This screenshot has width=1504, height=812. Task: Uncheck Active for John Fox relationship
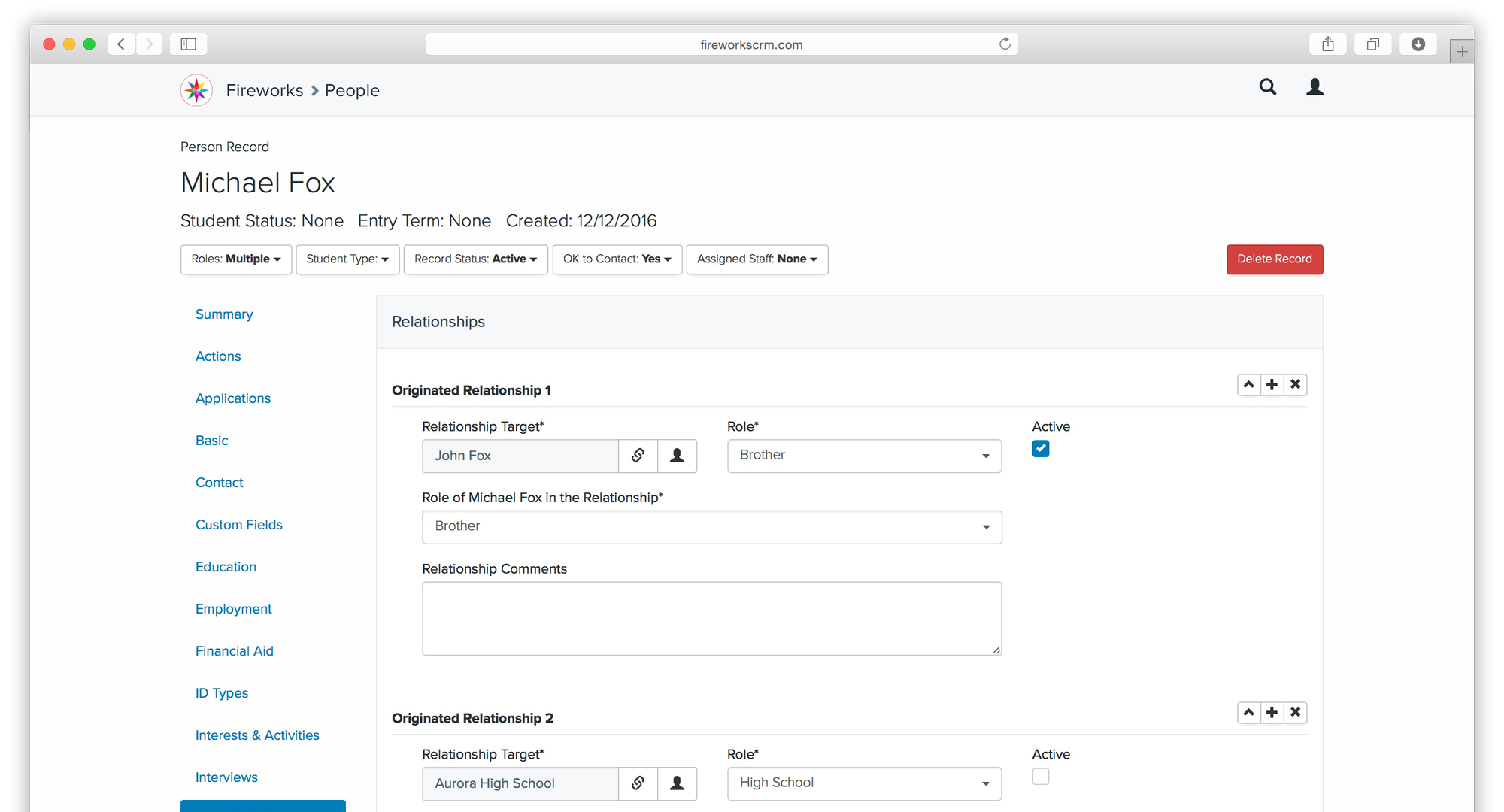(1041, 449)
